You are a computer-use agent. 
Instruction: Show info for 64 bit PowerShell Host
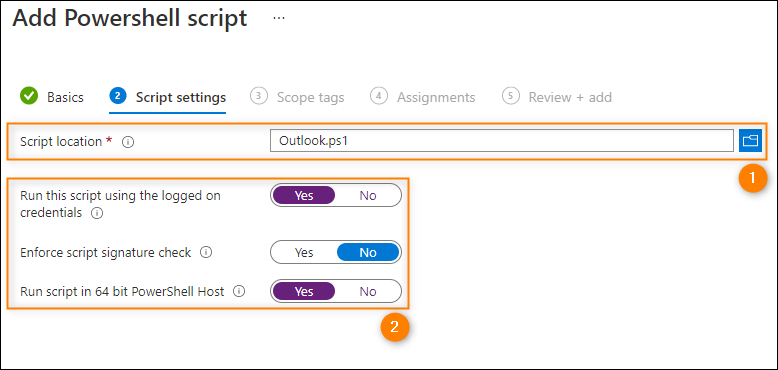click(x=239, y=292)
